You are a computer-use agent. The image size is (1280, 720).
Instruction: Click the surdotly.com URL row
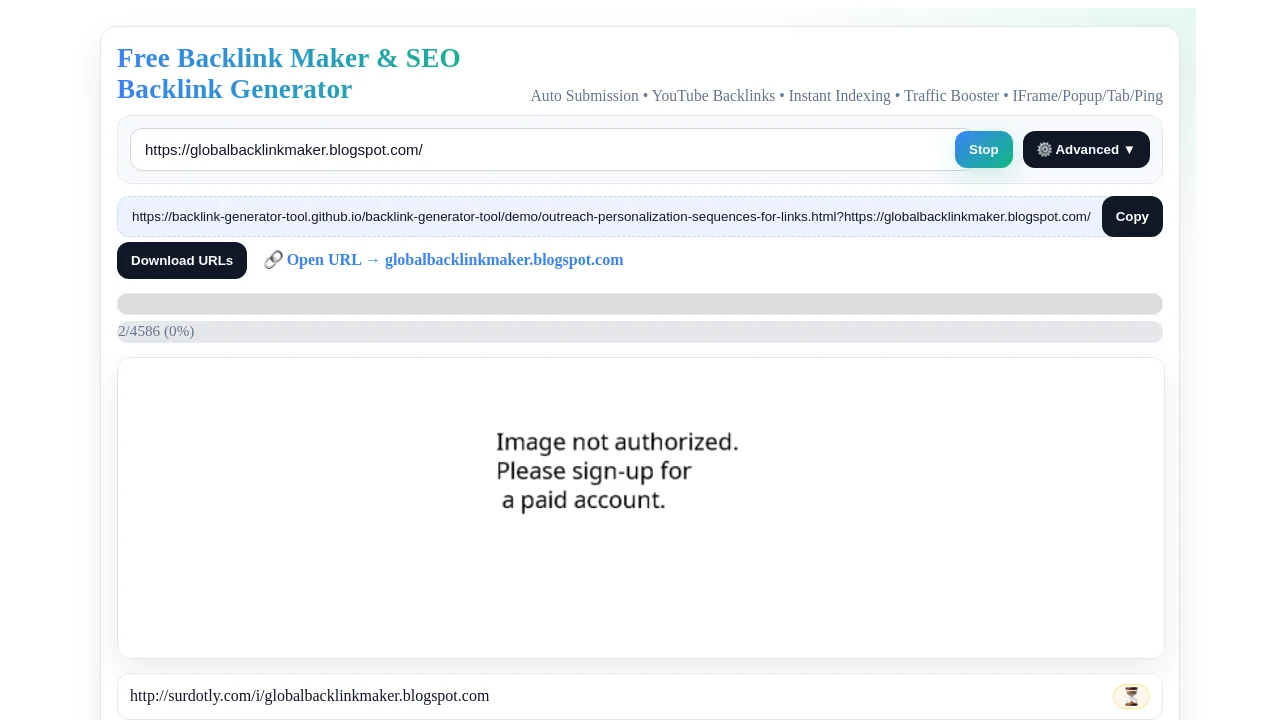(640, 696)
